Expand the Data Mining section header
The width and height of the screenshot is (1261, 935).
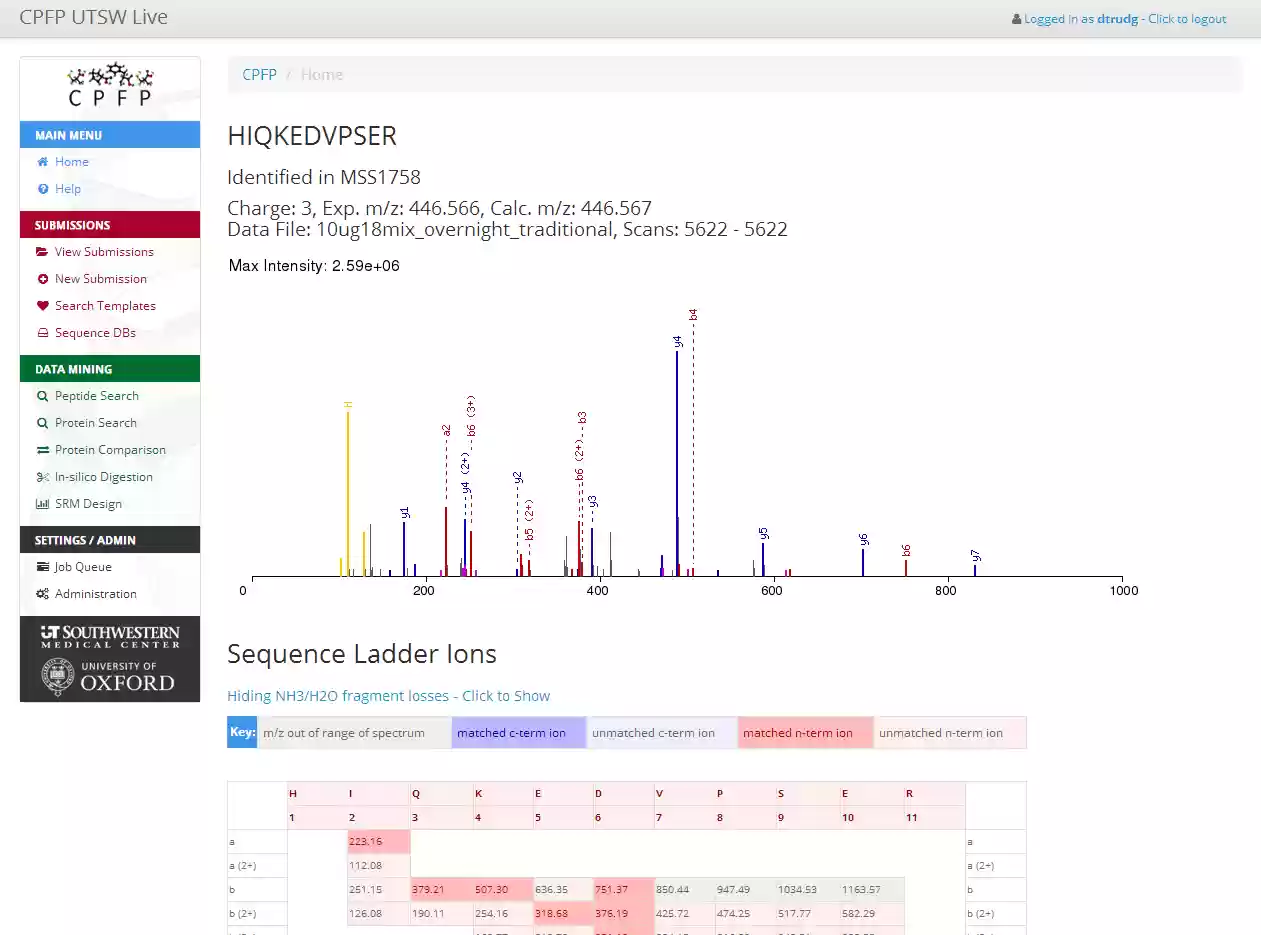[x=110, y=368]
